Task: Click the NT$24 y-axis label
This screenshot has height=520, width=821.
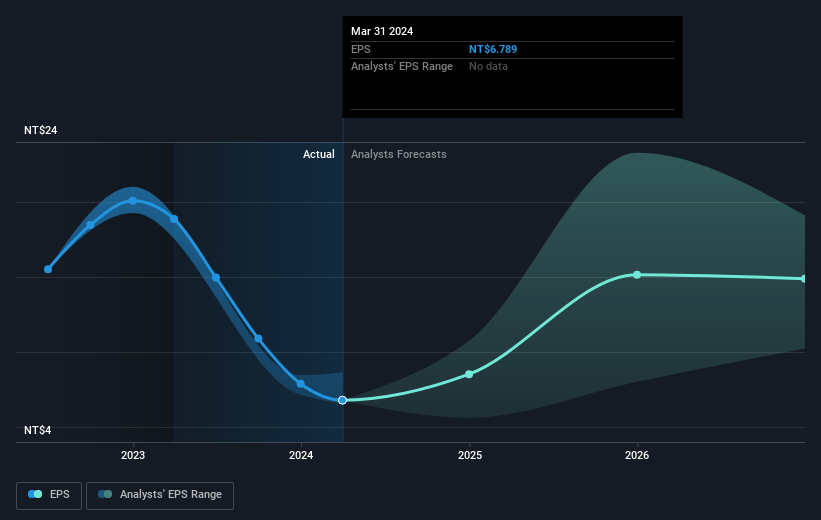Action: [x=40, y=130]
